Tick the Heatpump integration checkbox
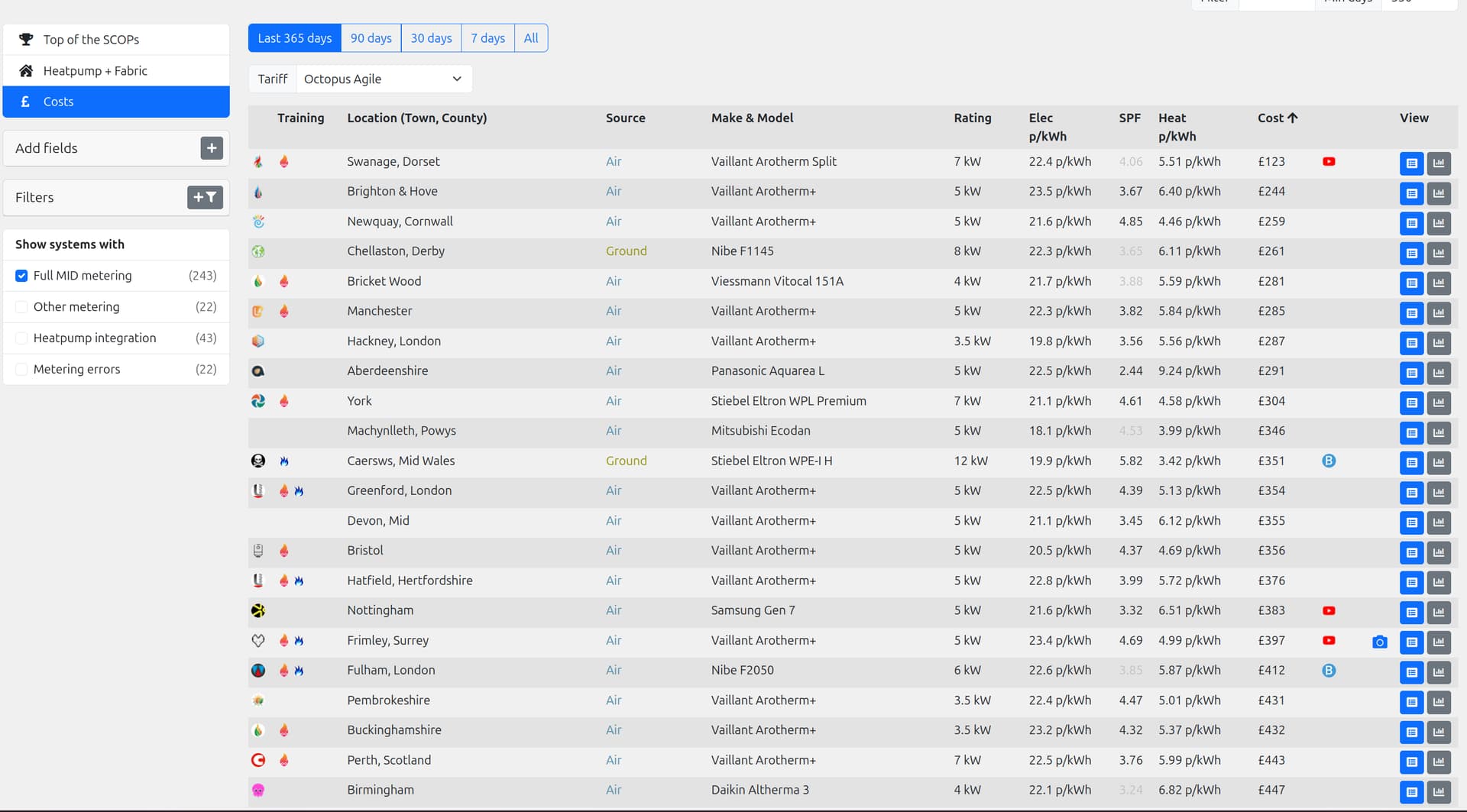The width and height of the screenshot is (1467, 812). coord(21,338)
